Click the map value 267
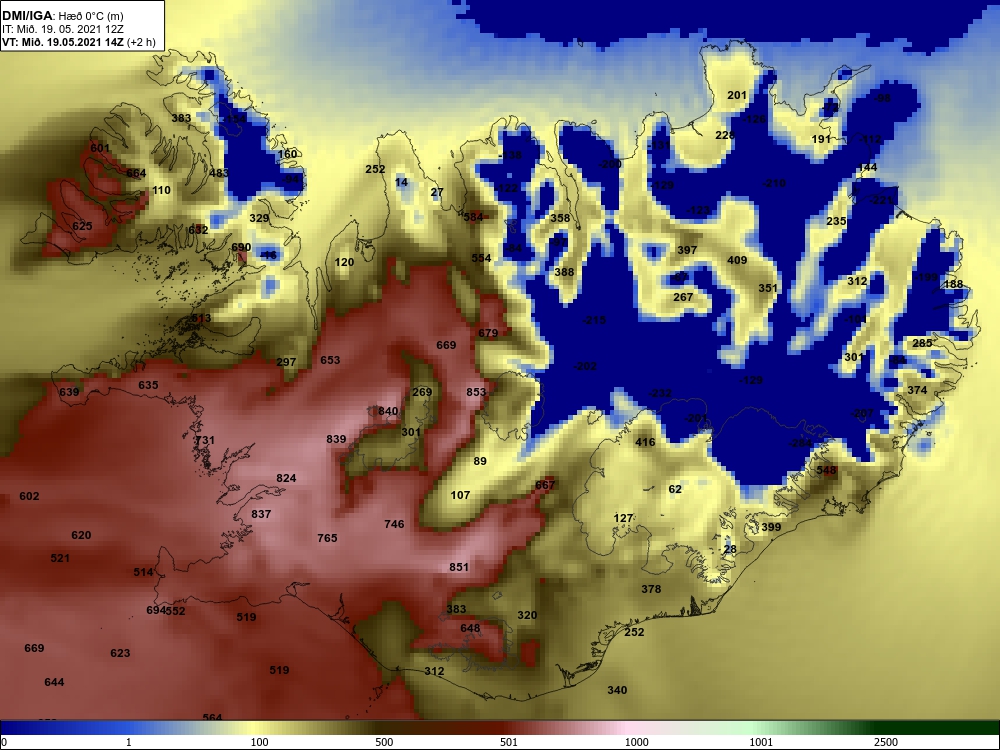 (683, 297)
